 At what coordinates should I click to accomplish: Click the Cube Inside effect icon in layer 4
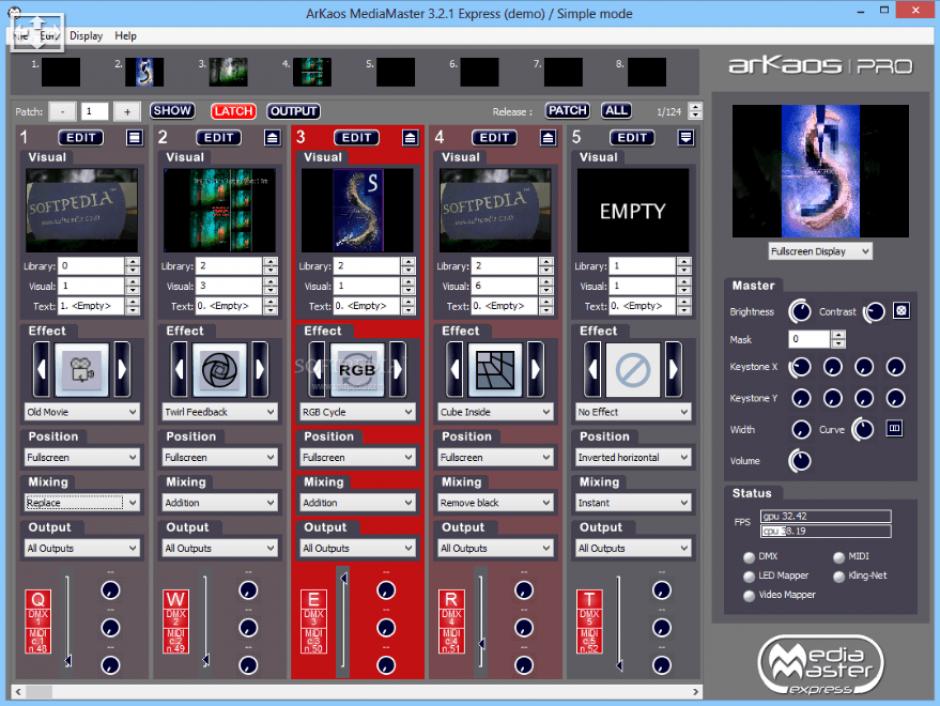(495, 369)
